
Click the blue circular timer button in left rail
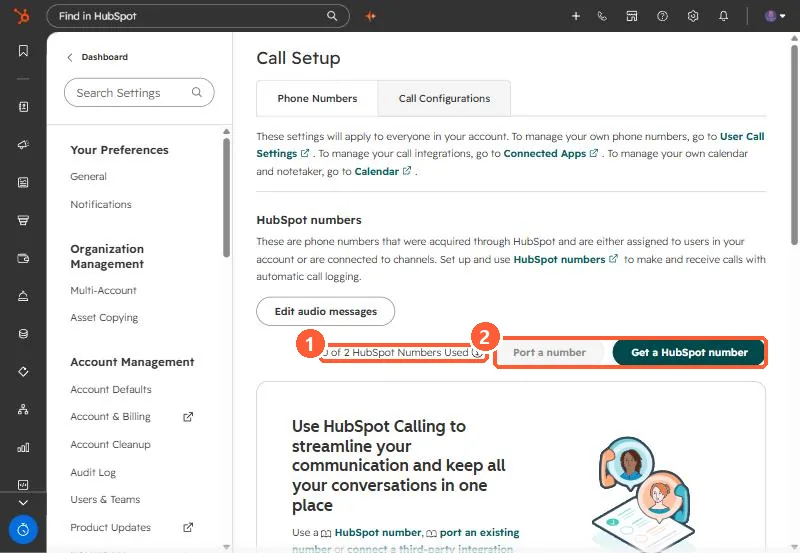click(x=23, y=530)
